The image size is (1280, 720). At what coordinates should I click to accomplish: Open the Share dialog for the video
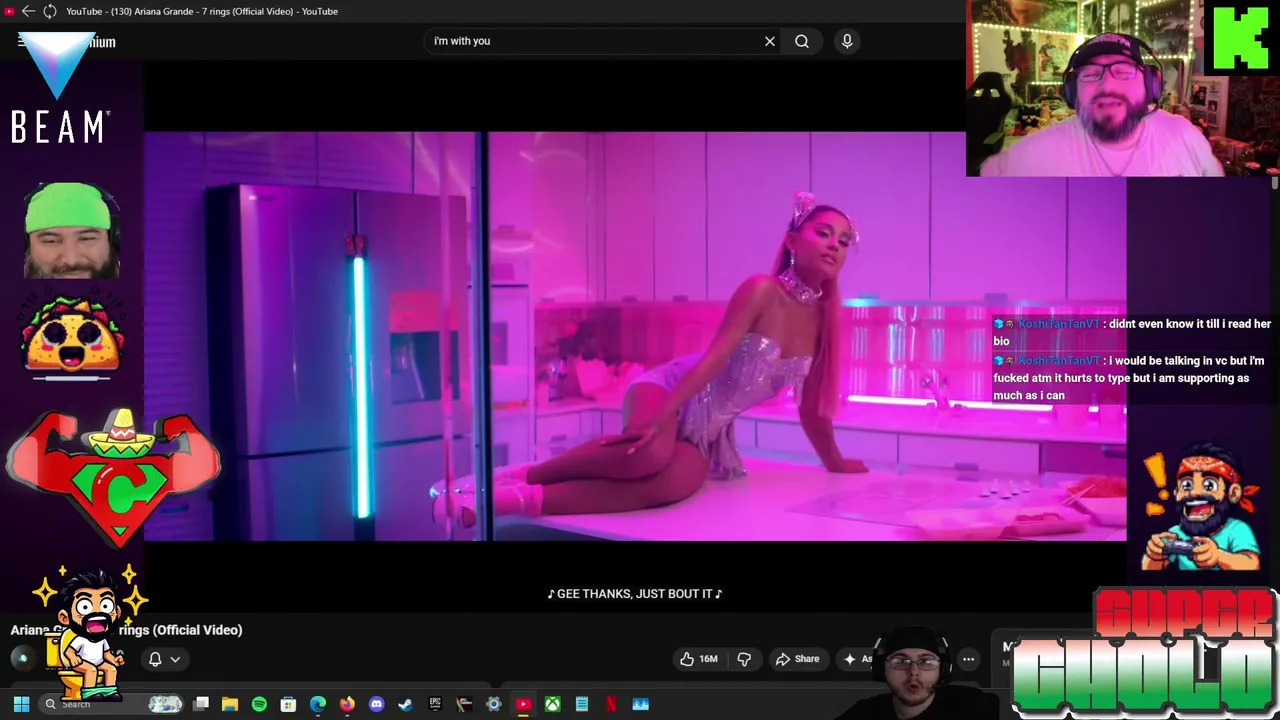pos(798,659)
